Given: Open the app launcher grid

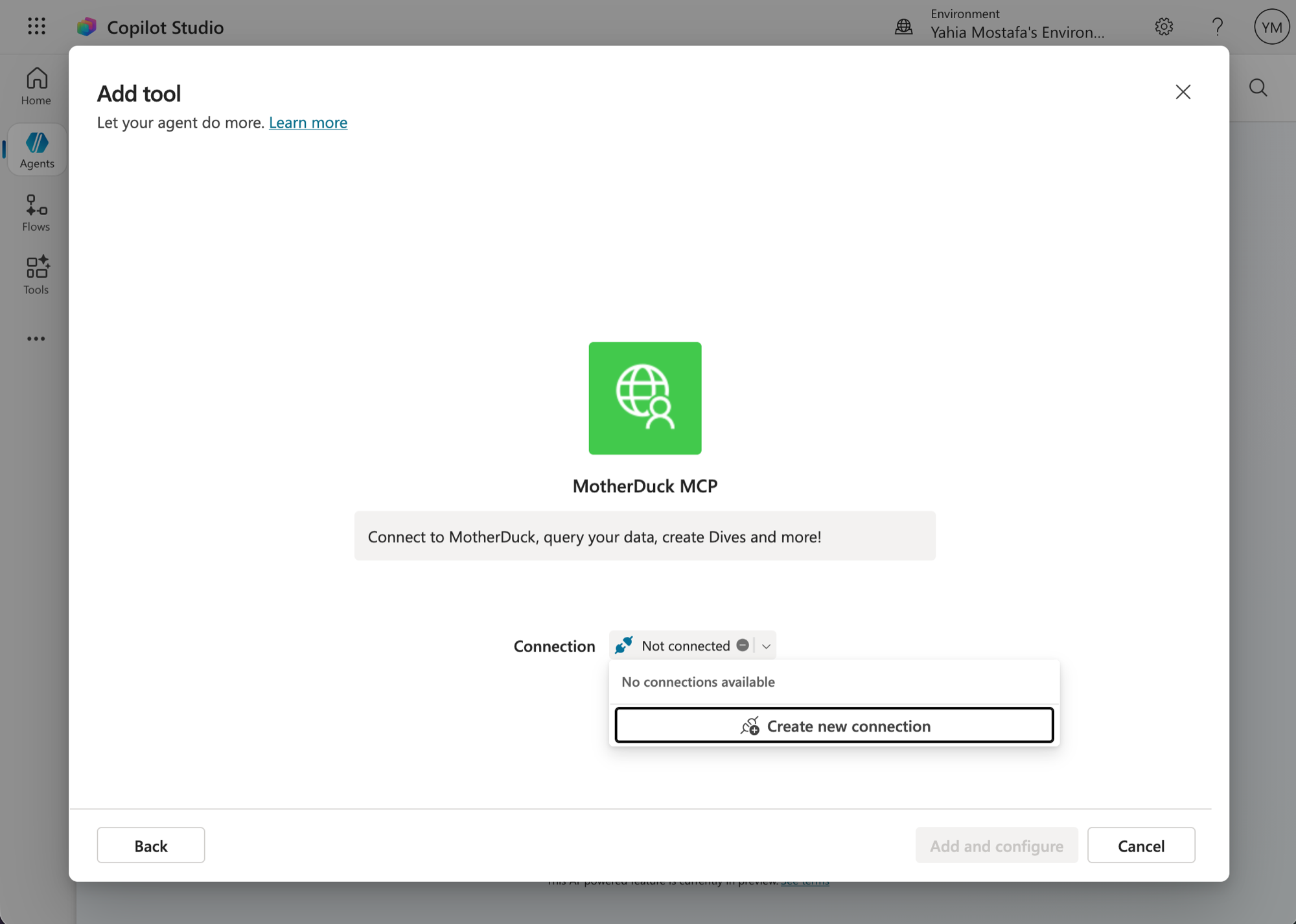Looking at the screenshot, I should pyautogui.click(x=37, y=27).
